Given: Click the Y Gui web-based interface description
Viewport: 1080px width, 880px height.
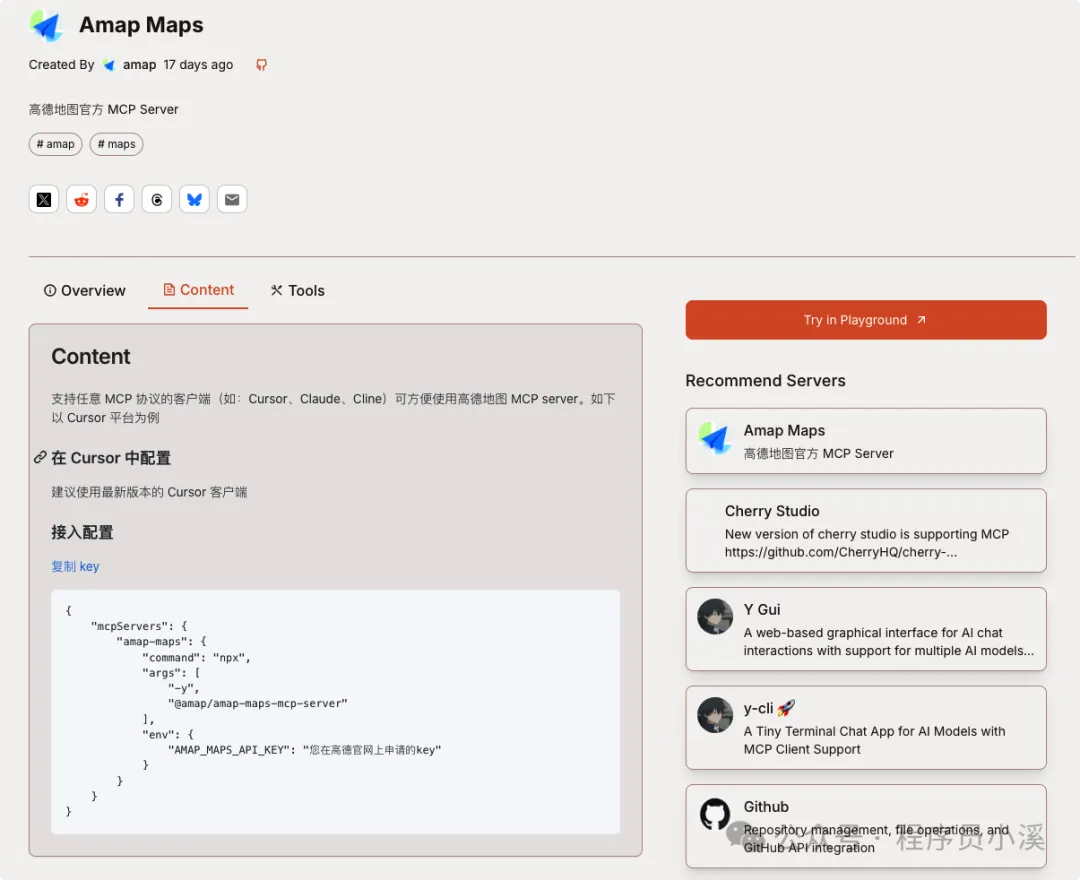Looking at the screenshot, I should (x=889, y=642).
